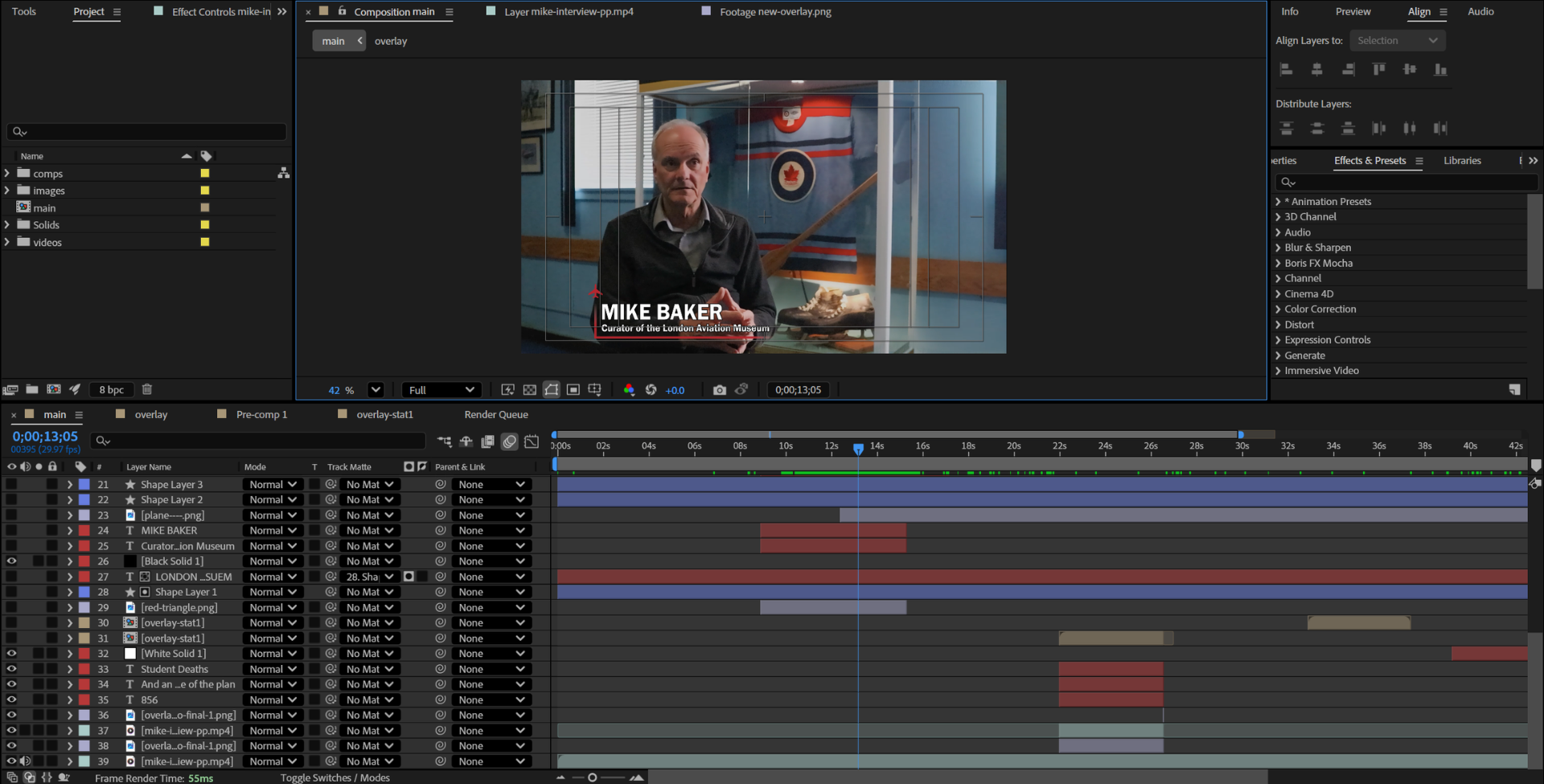The width and height of the screenshot is (1544, 784).
Task: Click the Toggle Switches / Modes button
Action: click(x=335, y=778)
